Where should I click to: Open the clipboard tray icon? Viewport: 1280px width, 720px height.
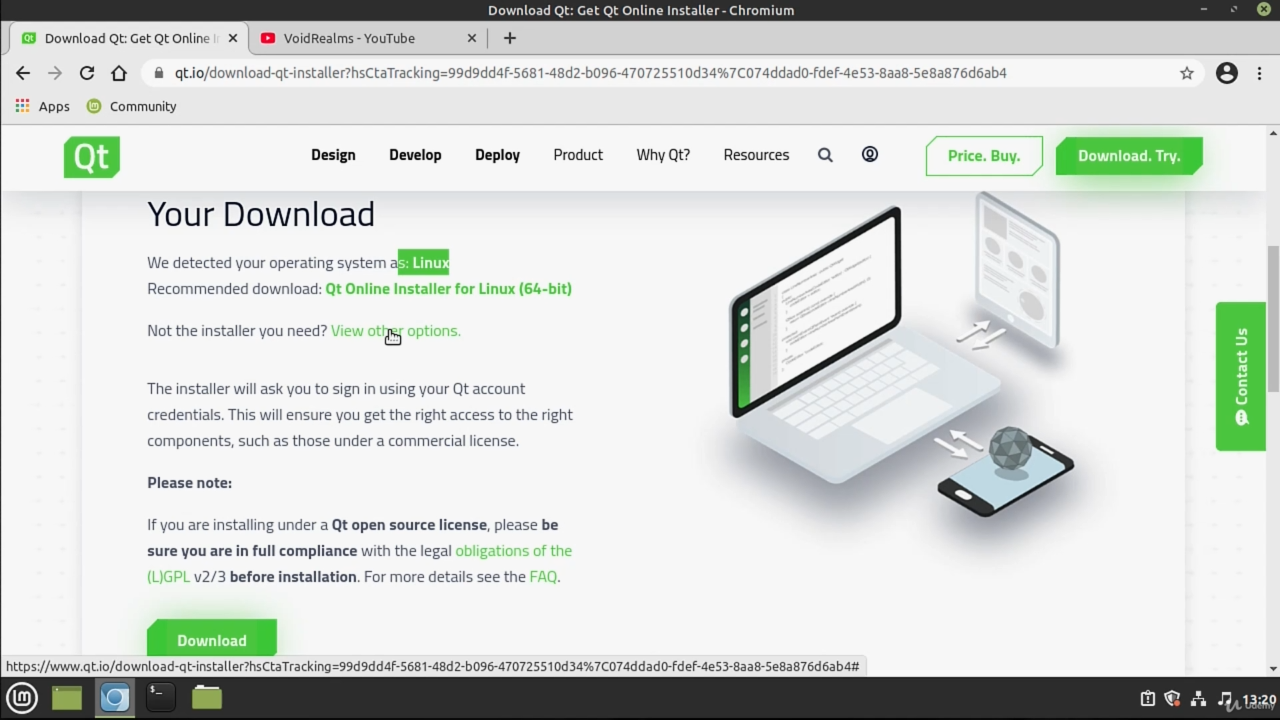pos(1148,699)
